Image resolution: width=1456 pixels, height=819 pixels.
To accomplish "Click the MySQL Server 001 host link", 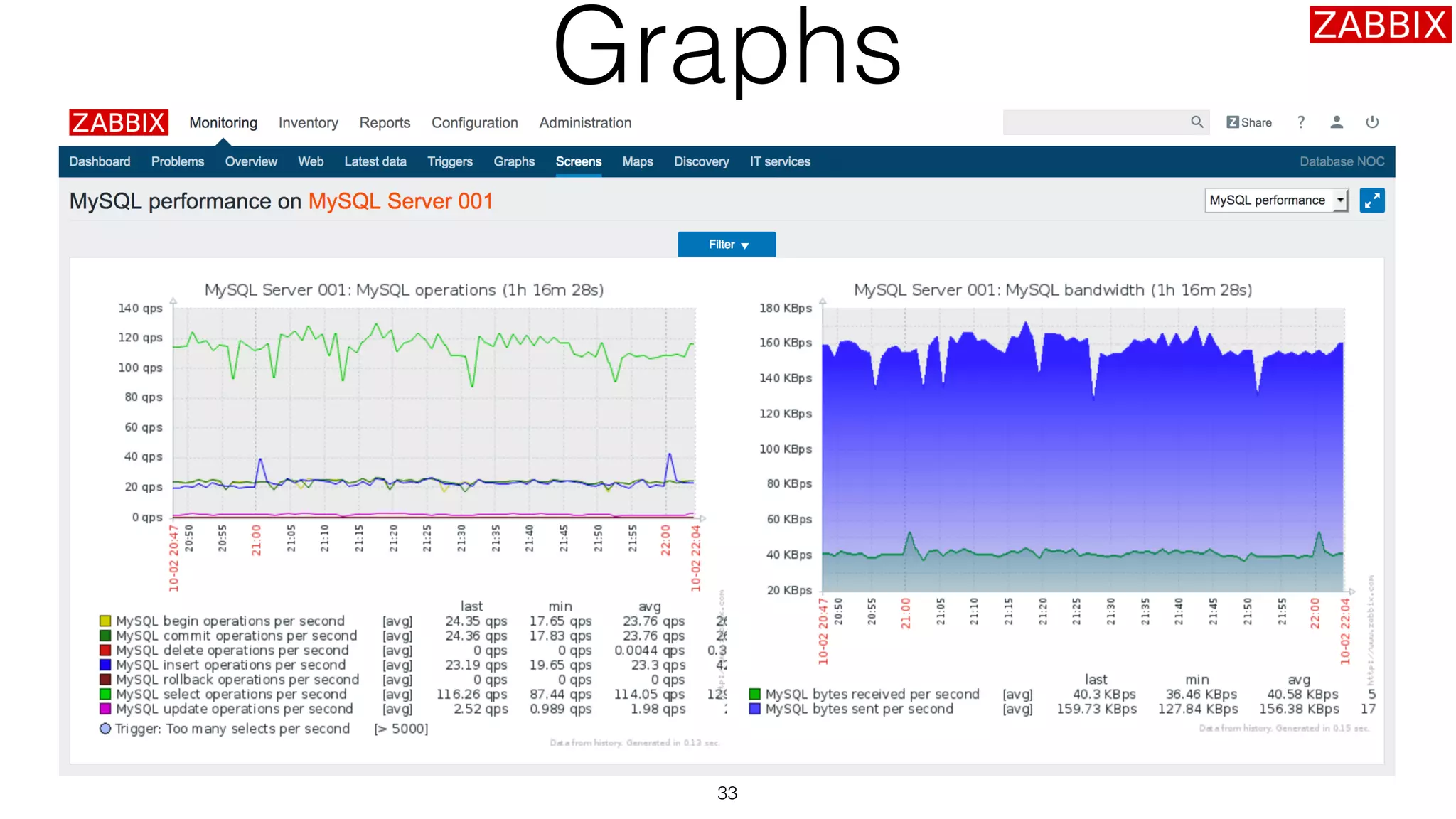I will [x=400, y=201].
